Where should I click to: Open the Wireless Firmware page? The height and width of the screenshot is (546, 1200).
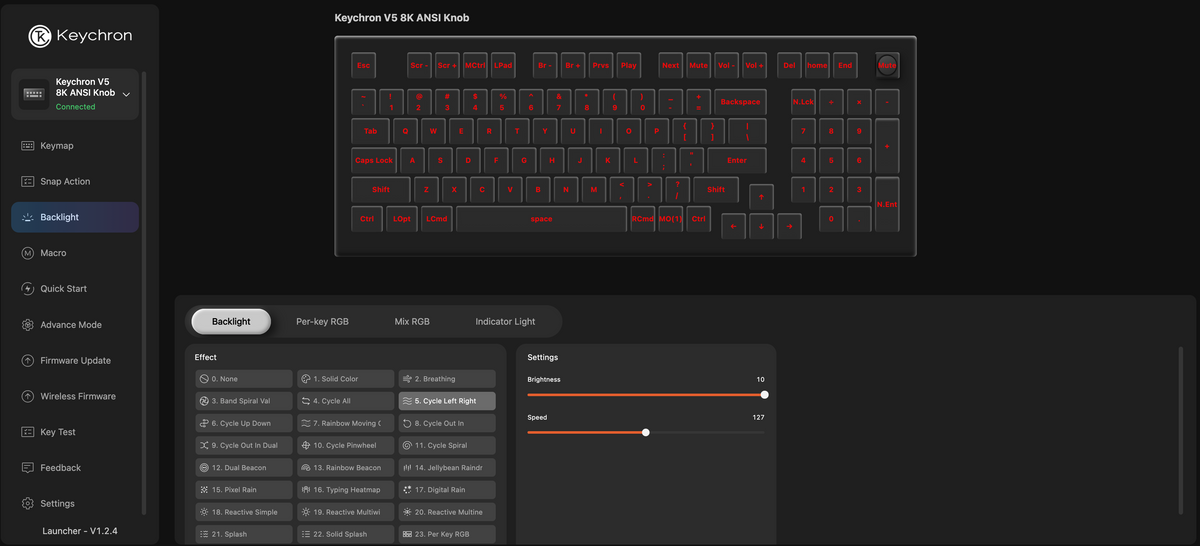[x=75, y=396]
